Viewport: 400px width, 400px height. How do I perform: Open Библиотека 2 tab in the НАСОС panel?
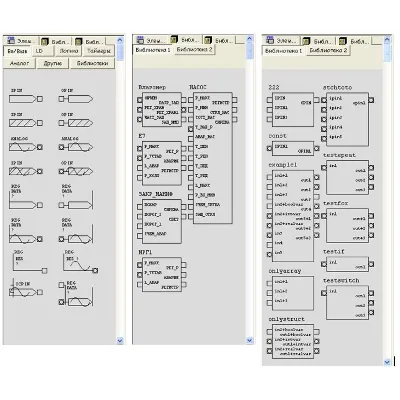tap(194, 49)
